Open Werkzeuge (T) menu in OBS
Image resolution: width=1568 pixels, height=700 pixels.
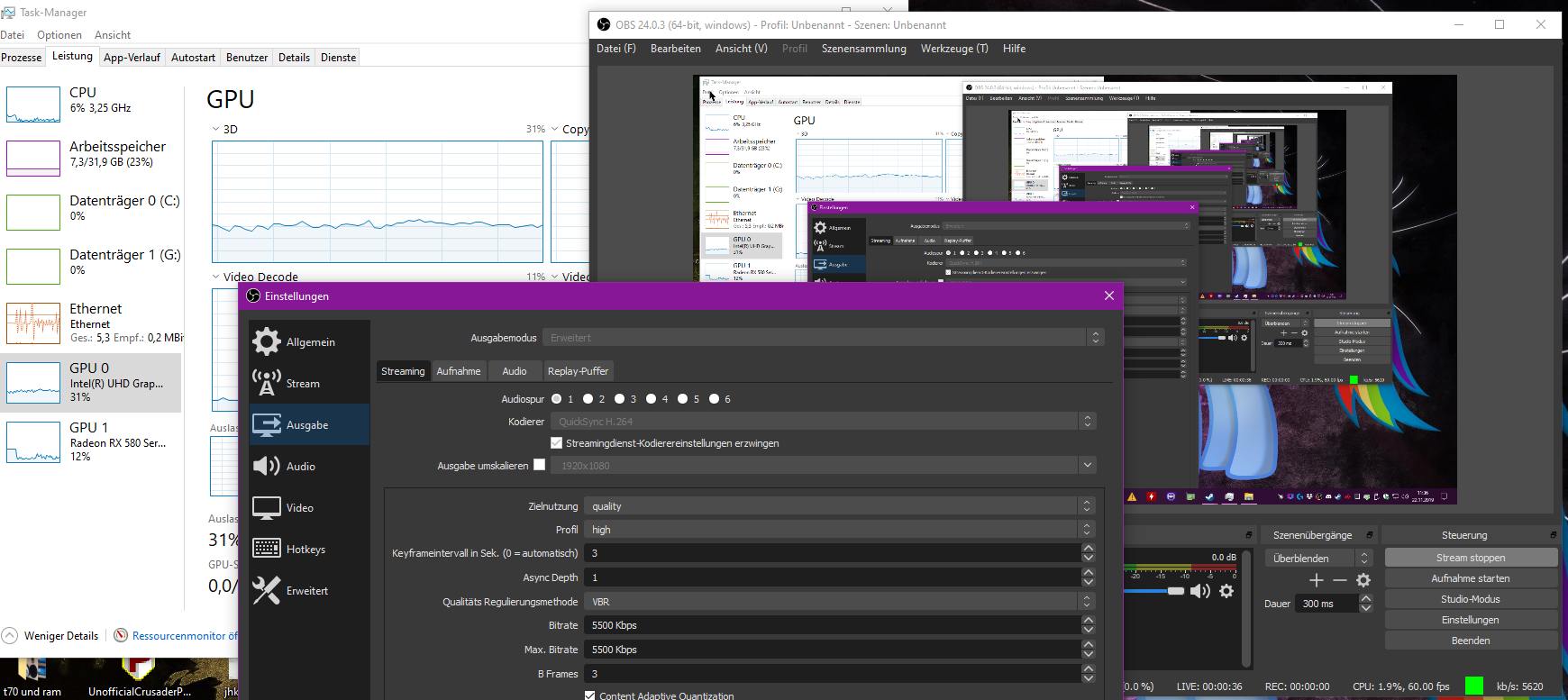(954, 49)
